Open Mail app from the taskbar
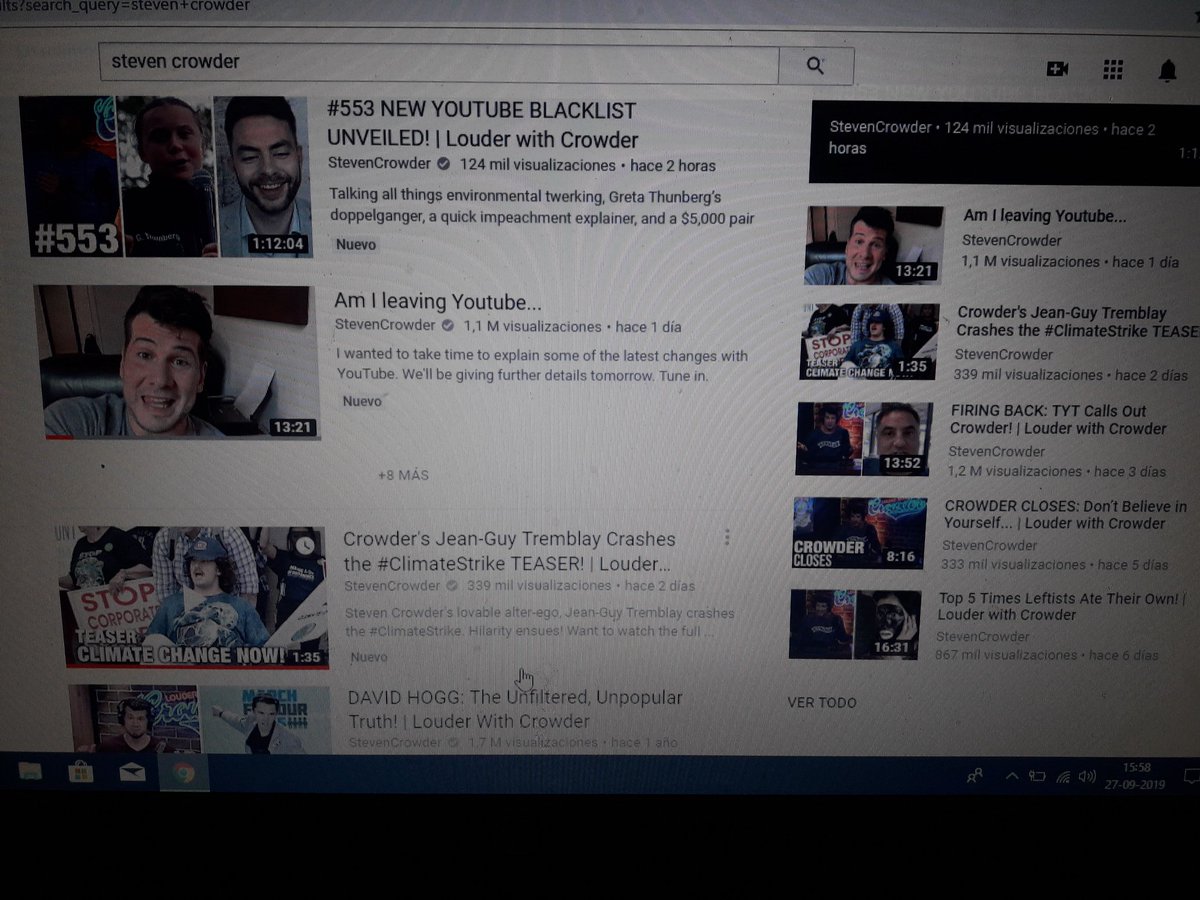Image resolution: width=1200 pixels, height=900 pixels. tap(132, 772)
